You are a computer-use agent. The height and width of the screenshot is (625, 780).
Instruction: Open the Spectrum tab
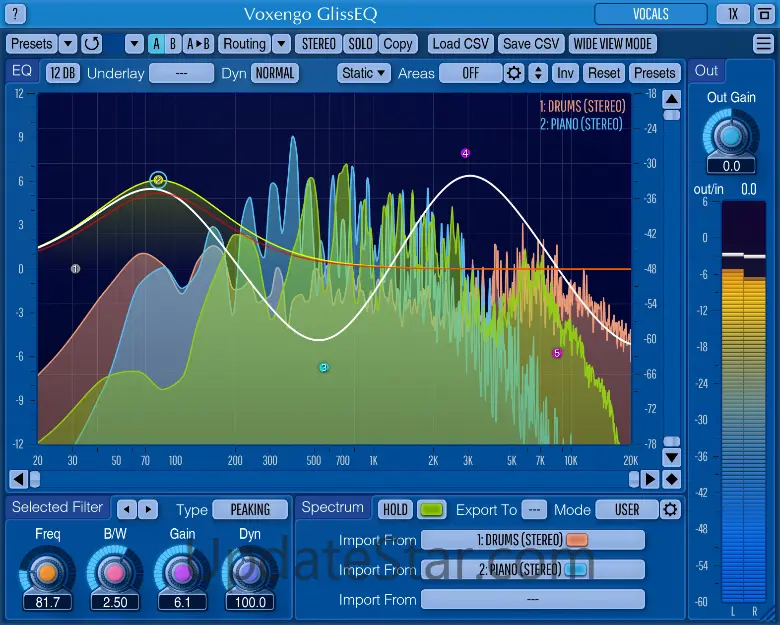(332, 507)
